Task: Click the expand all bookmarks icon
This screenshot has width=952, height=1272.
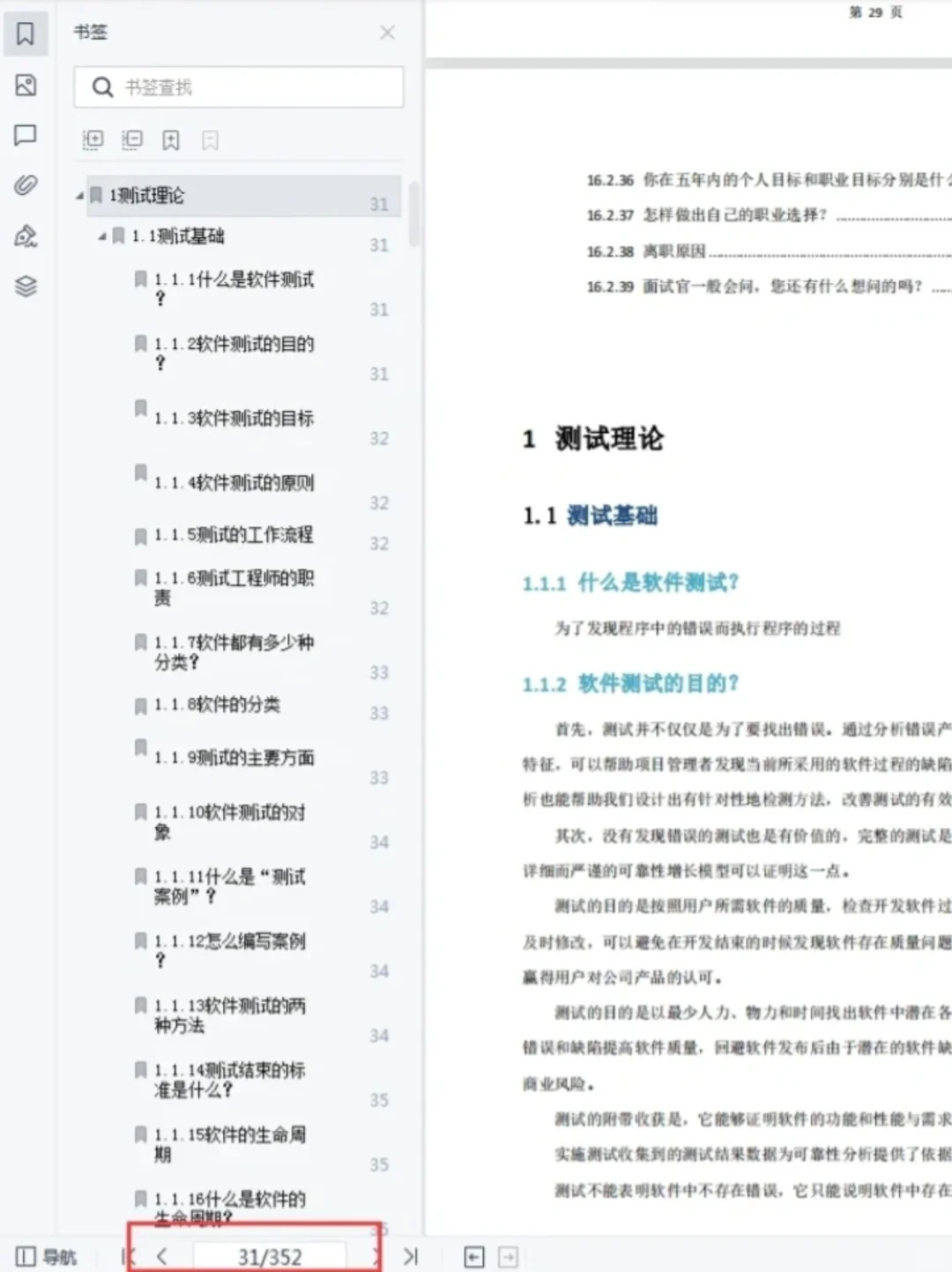Action: (92, 140)
